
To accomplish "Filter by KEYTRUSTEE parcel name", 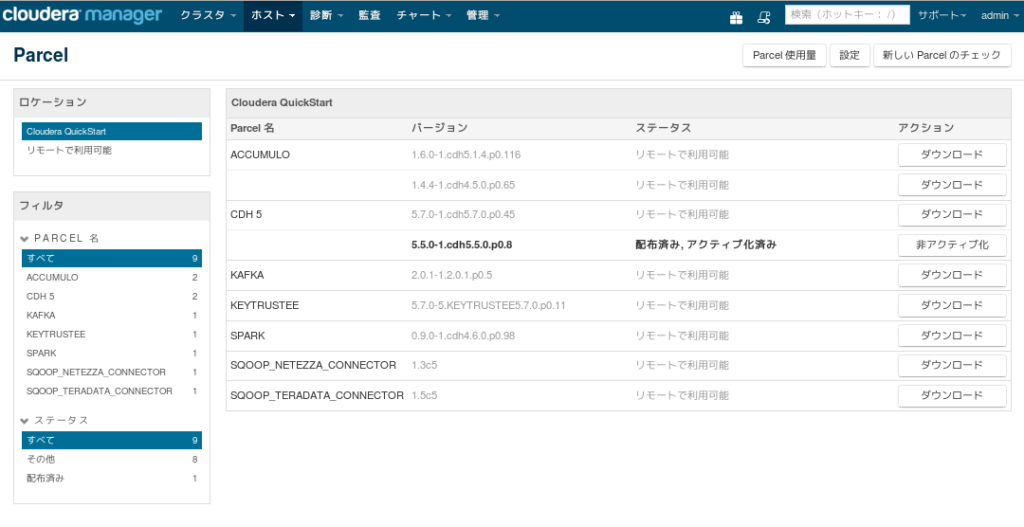I will pyautogui.click(x=112, y=334).
